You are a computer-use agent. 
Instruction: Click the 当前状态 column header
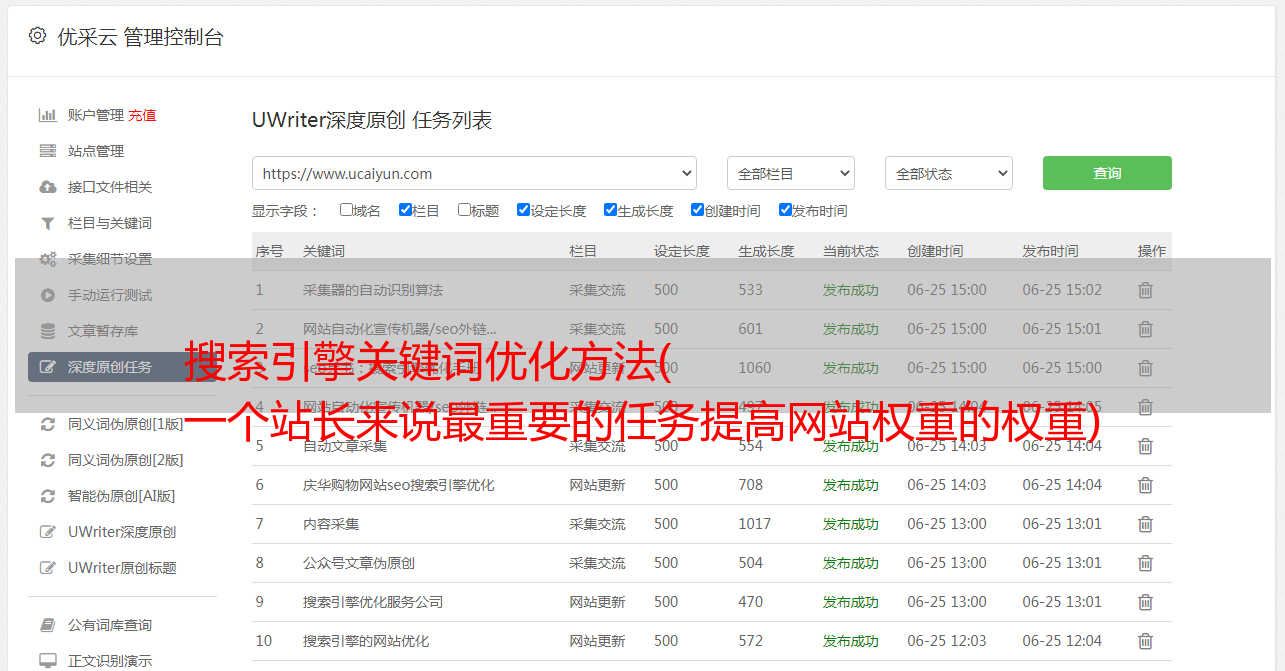851,251
